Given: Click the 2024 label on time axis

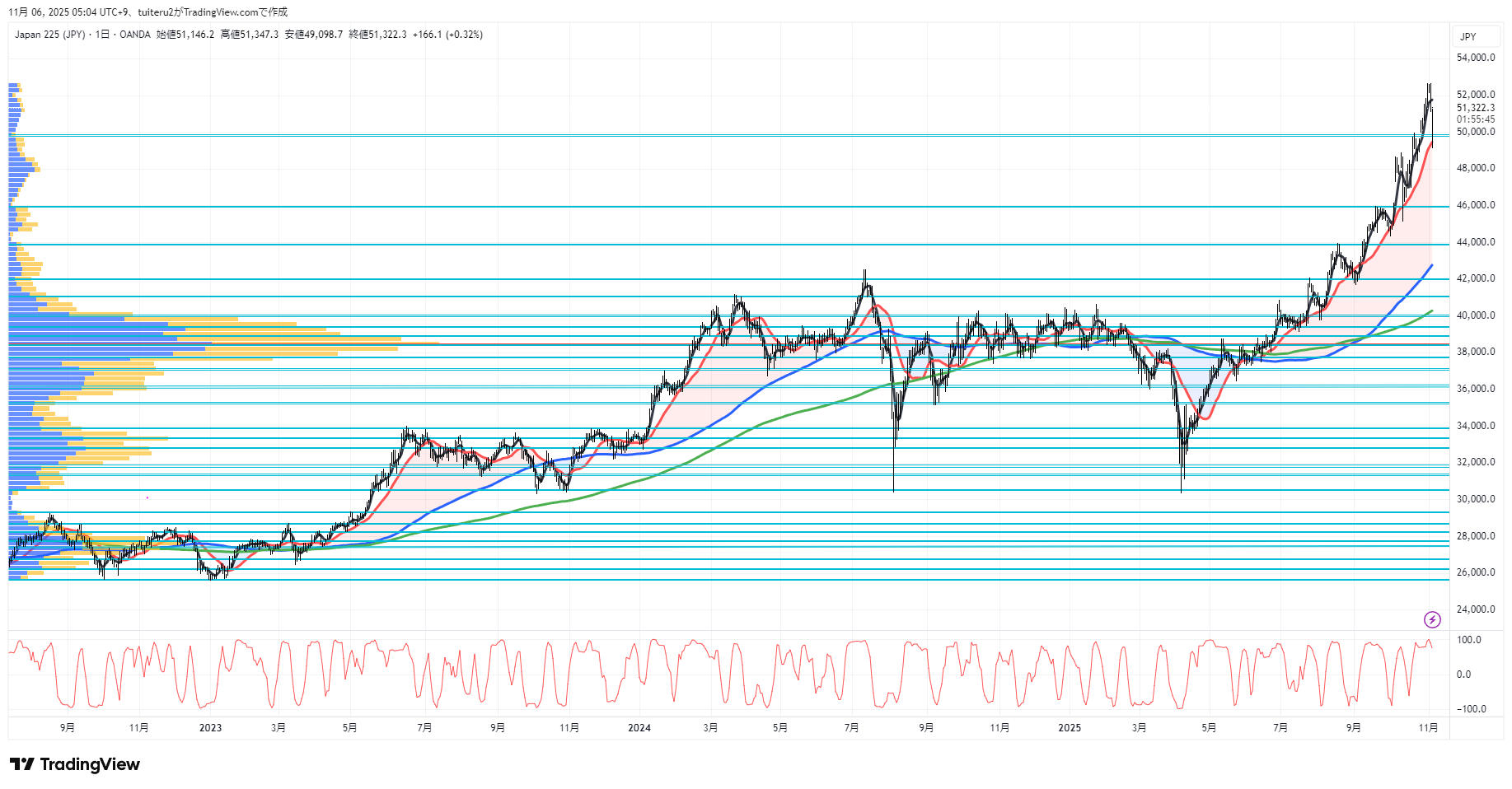Looking at the screenshot, I should pyautogui.click(x=639, y=727).
